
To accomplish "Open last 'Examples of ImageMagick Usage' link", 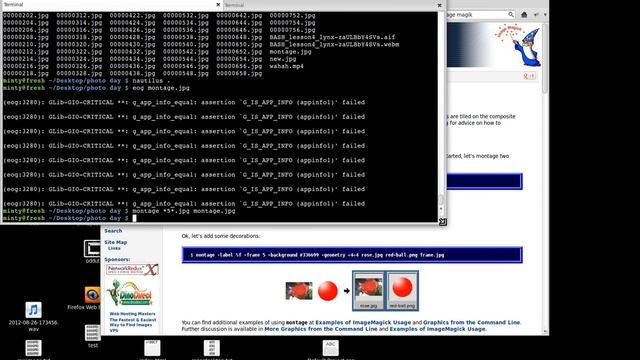I will click(437, 329).
